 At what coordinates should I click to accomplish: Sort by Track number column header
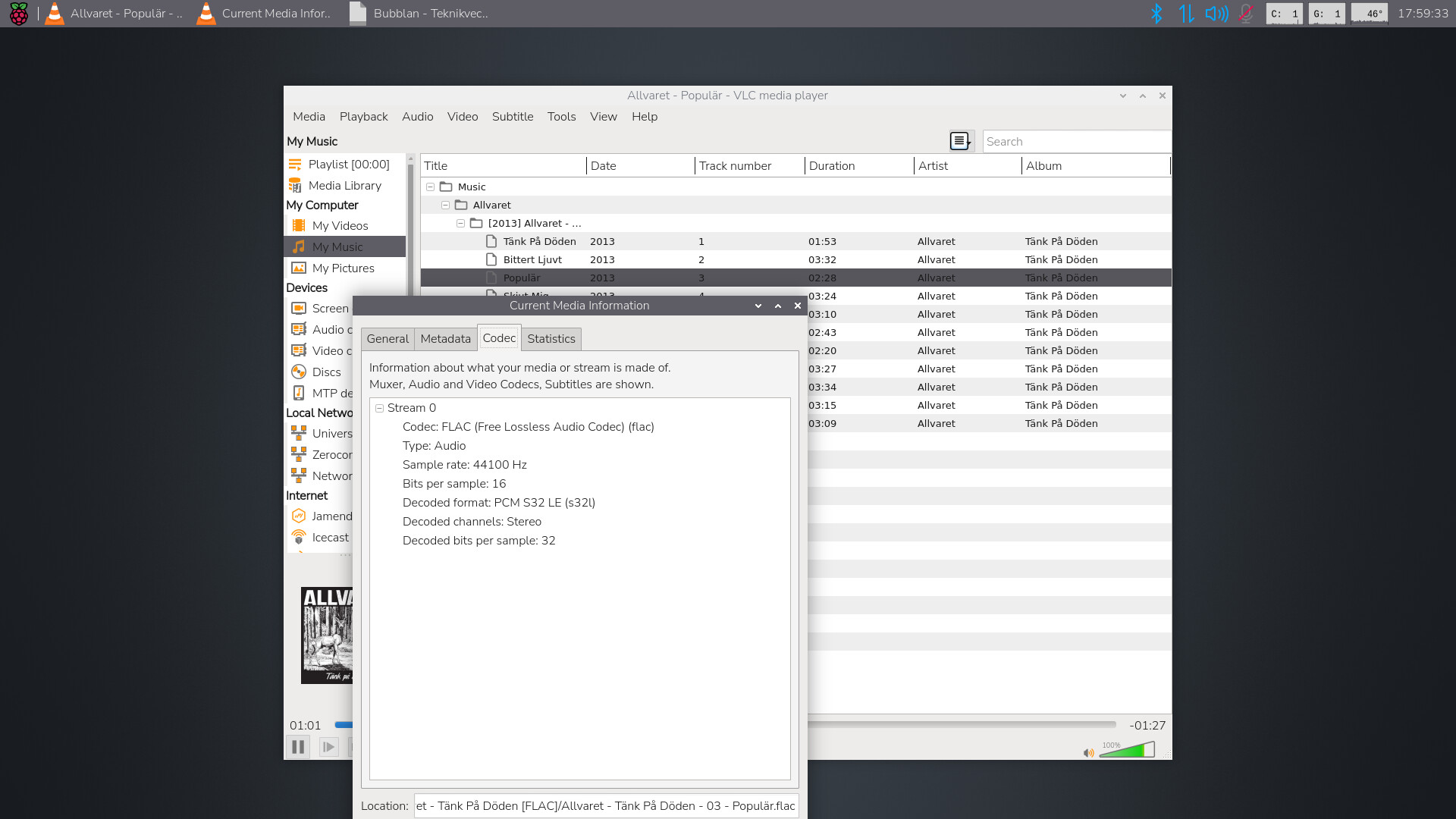pyautogui.click(x=750, y=166)
